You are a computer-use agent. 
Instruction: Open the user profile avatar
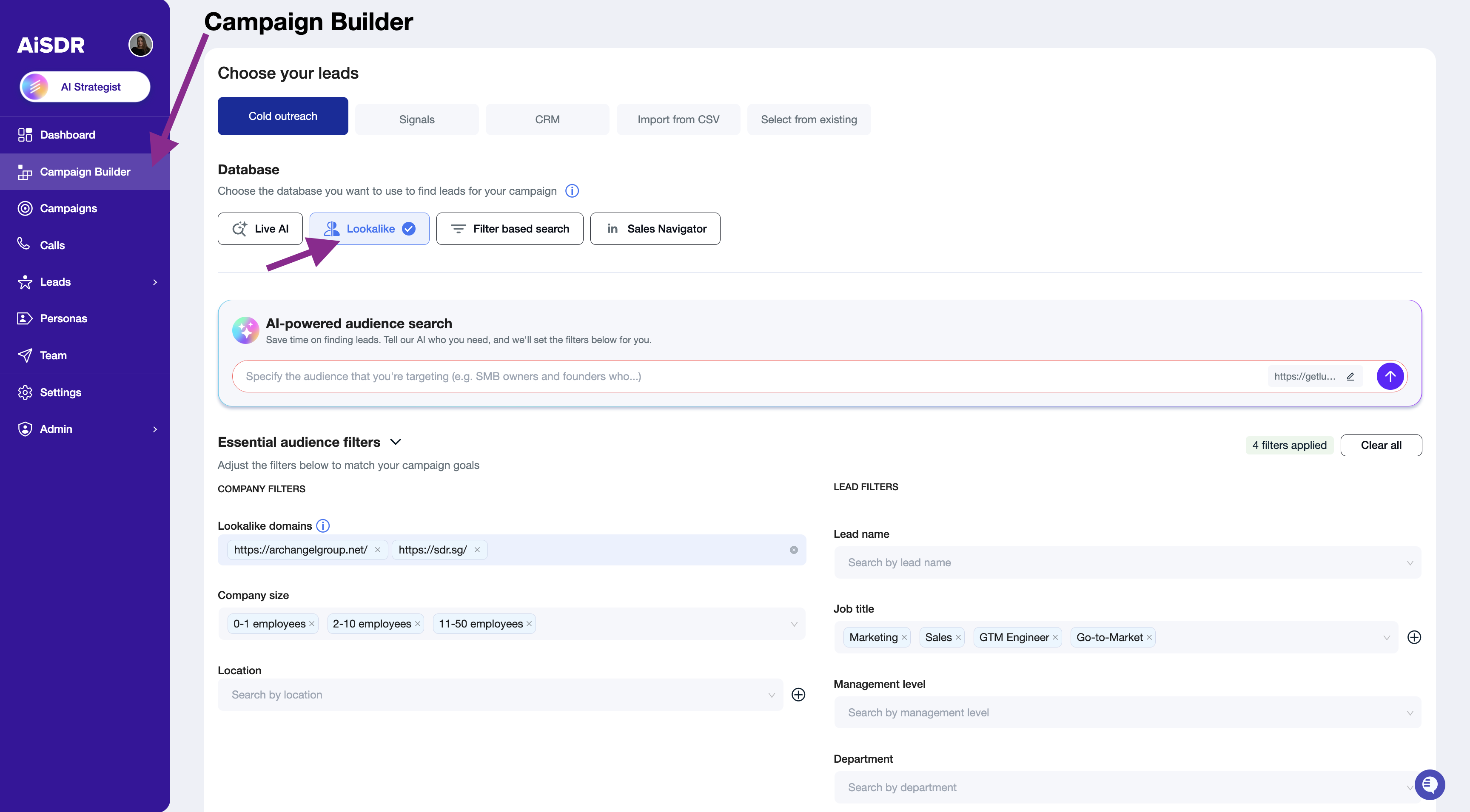pyautogui.click(x=140, y=45)
